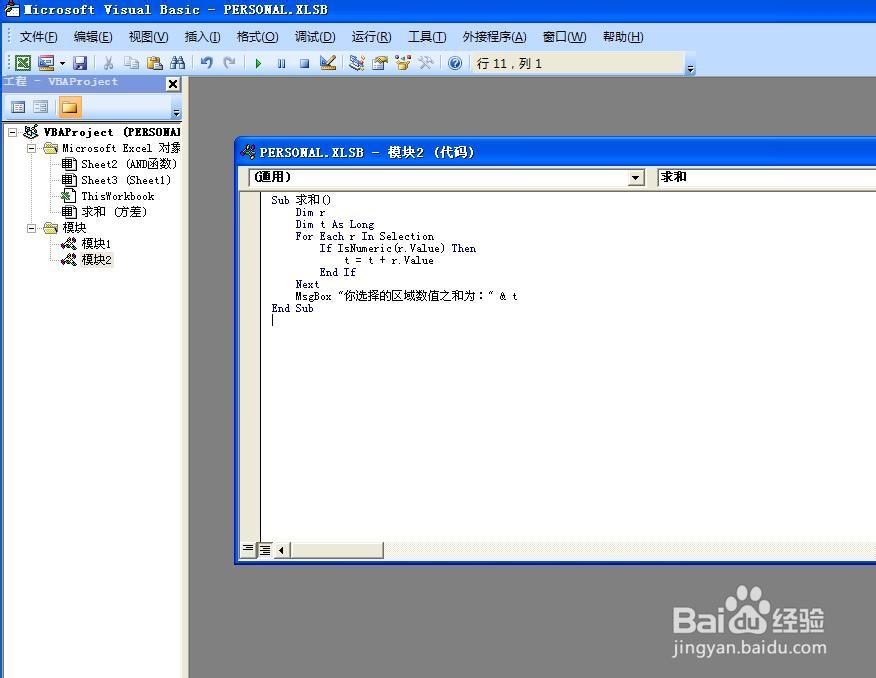Open the 插入(I) menu
The height and width of the screenshot is (678, 876).
point(202,37)
